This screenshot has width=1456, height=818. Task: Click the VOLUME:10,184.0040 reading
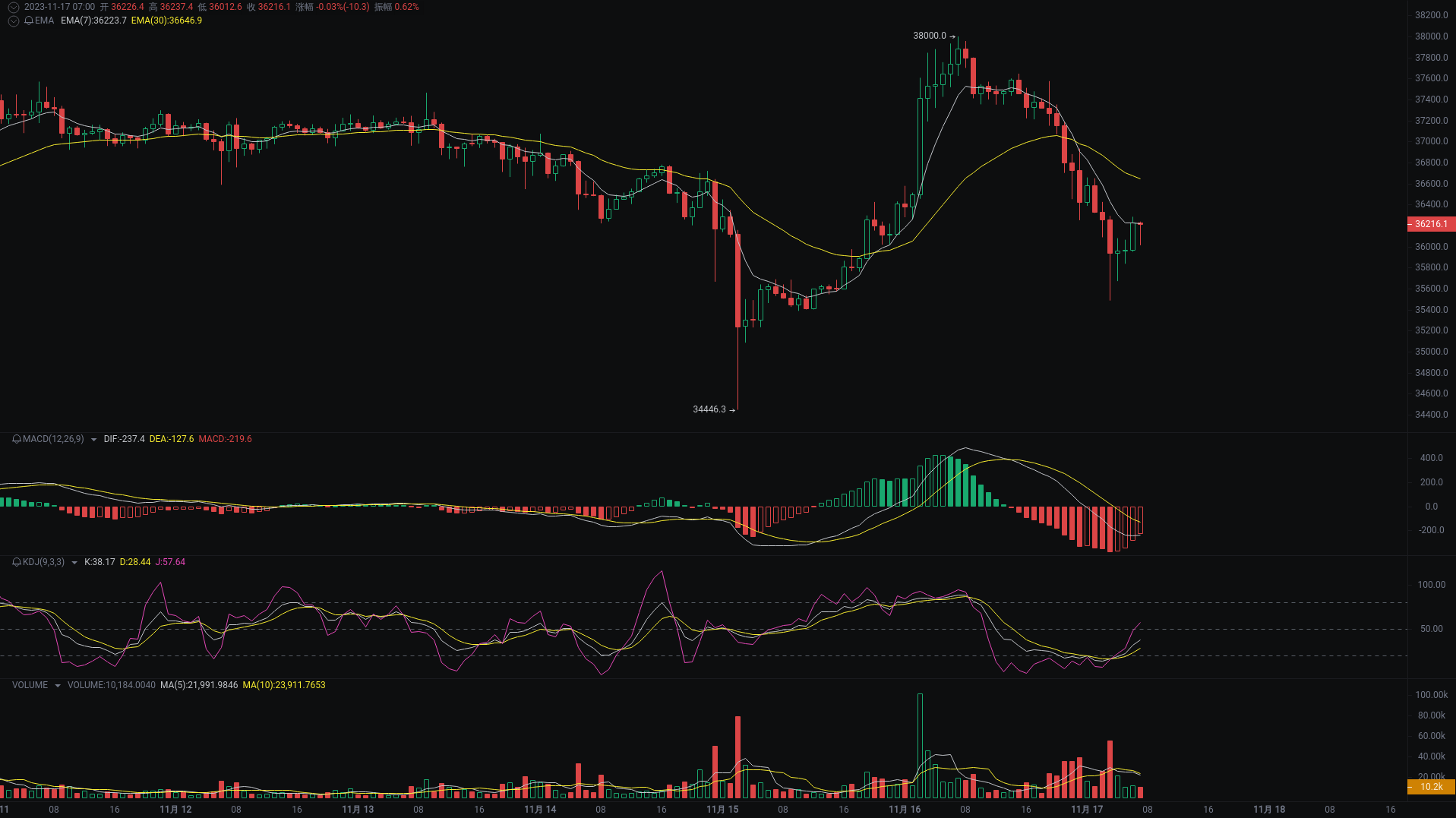click(x=112, y=685)
